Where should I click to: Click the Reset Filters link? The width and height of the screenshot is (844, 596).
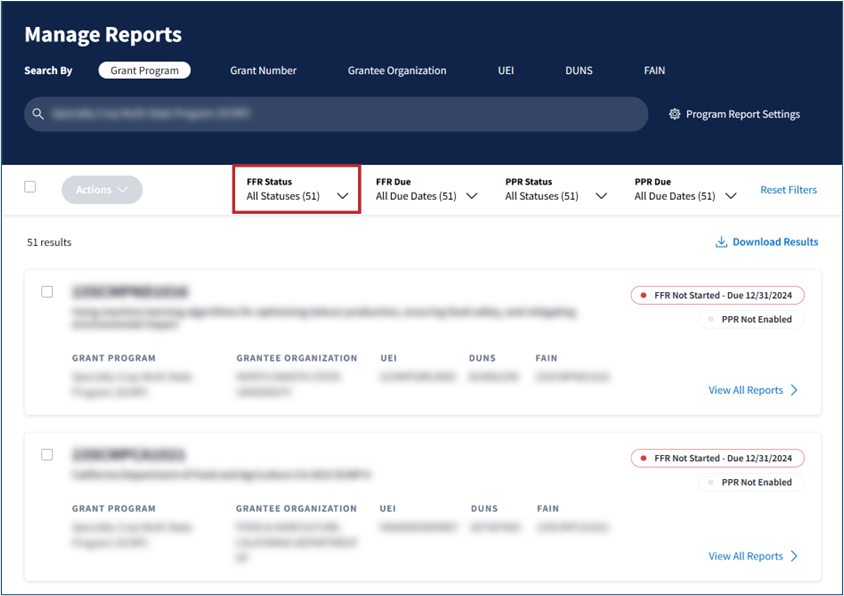click(x=788, y=190)
